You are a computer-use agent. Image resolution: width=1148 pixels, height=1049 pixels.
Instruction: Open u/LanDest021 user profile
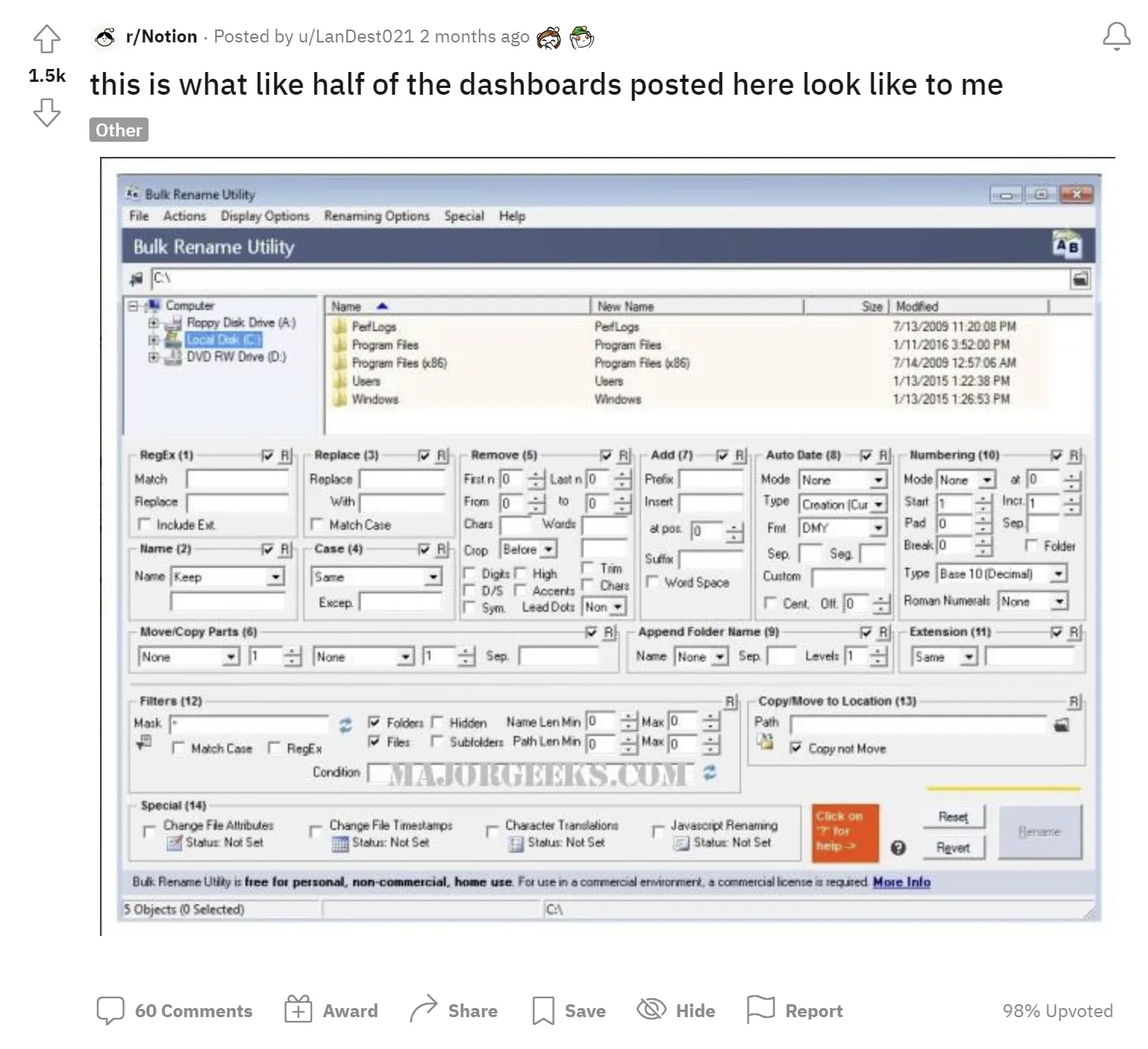click(356, 36)
